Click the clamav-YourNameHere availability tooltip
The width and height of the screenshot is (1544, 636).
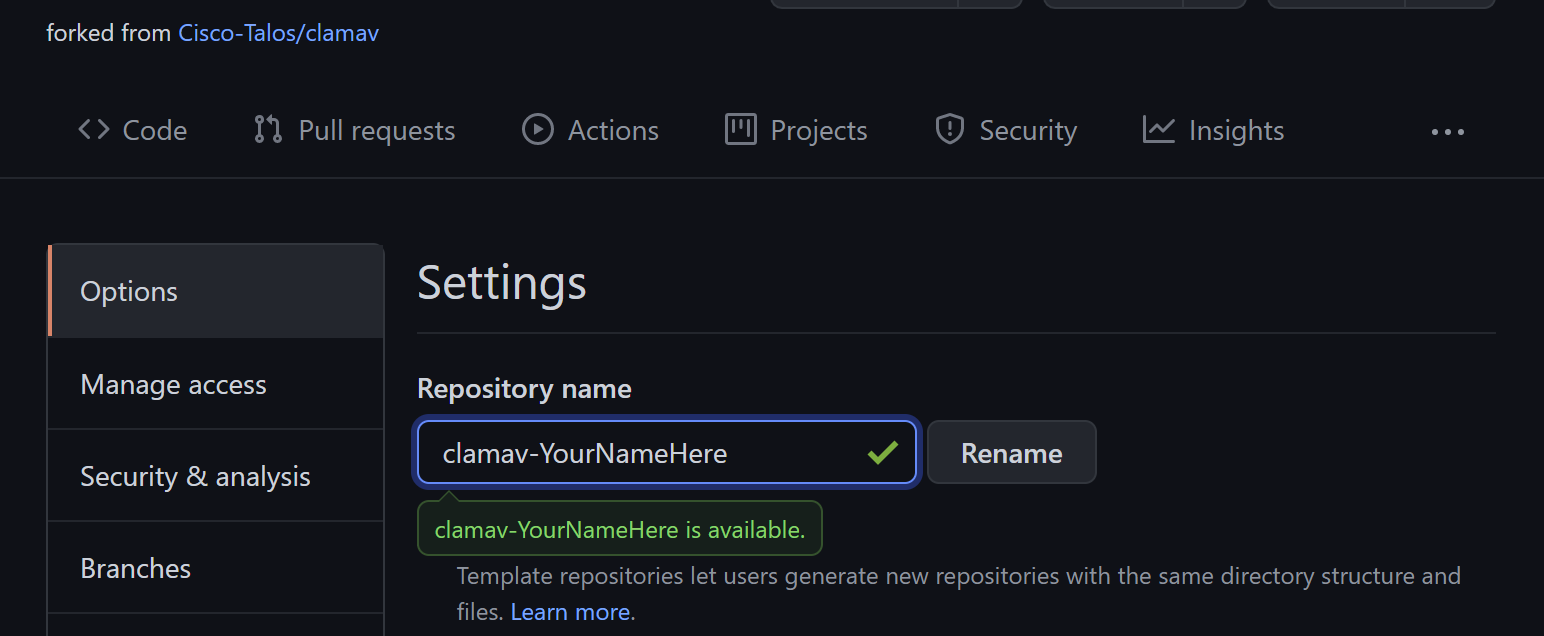[618, 528]
